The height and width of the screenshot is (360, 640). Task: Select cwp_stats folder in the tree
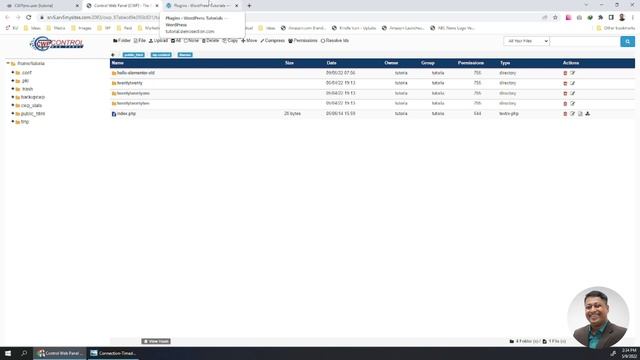[31, 105]
